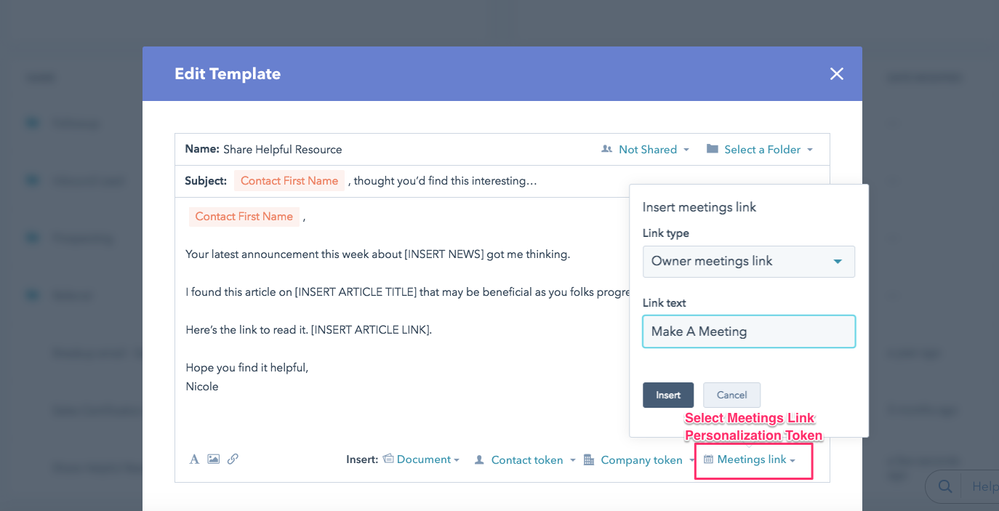
Task: Click the Insert button
Action: pos(668,395)
